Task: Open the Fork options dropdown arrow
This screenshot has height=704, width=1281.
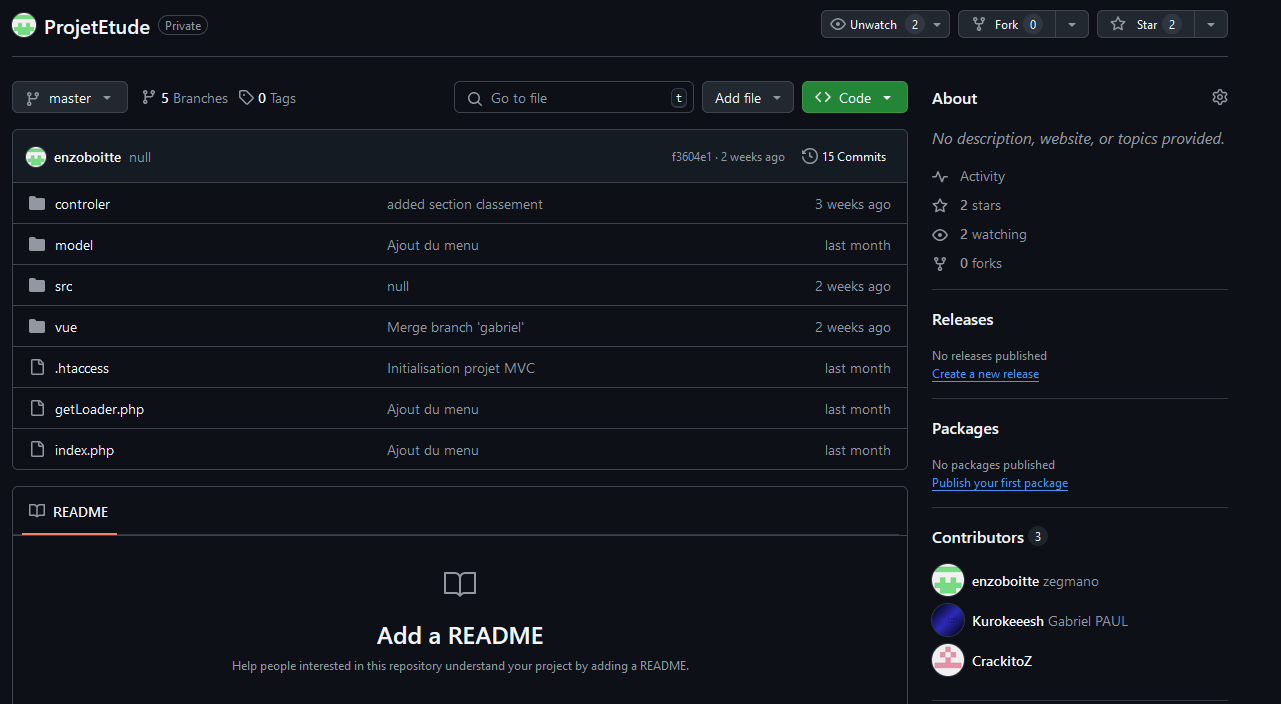Action: click(1072, 24)
